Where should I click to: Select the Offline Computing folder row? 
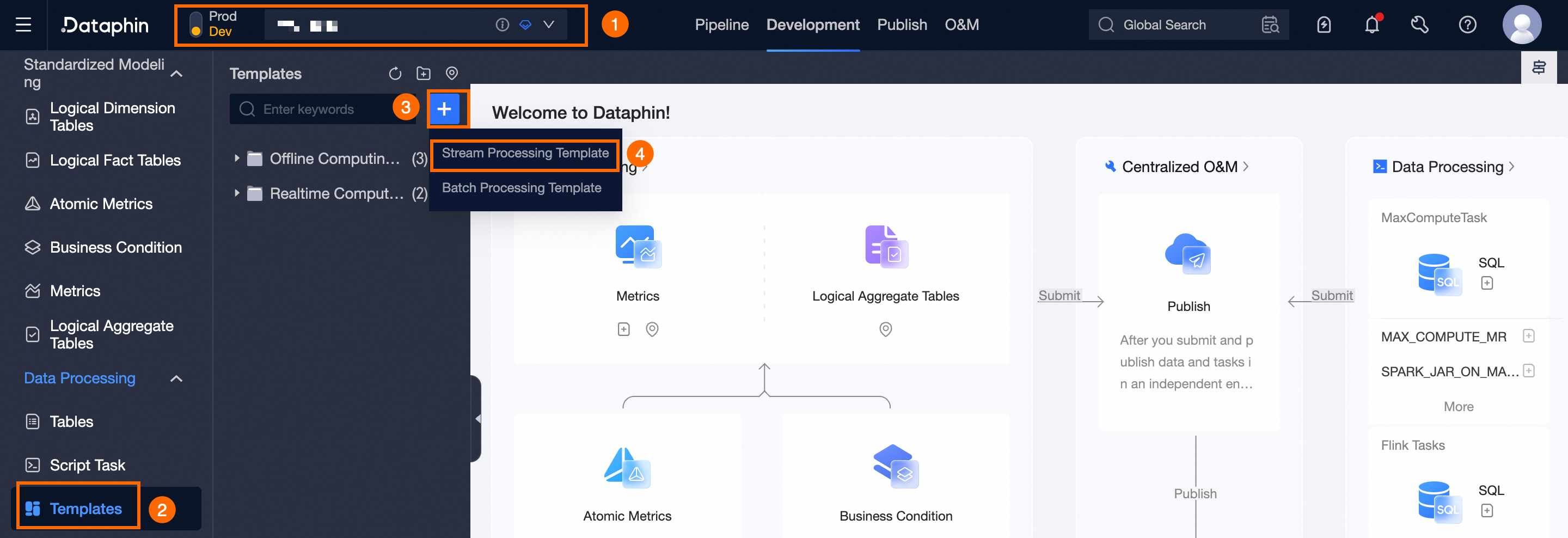pos(330,159)
